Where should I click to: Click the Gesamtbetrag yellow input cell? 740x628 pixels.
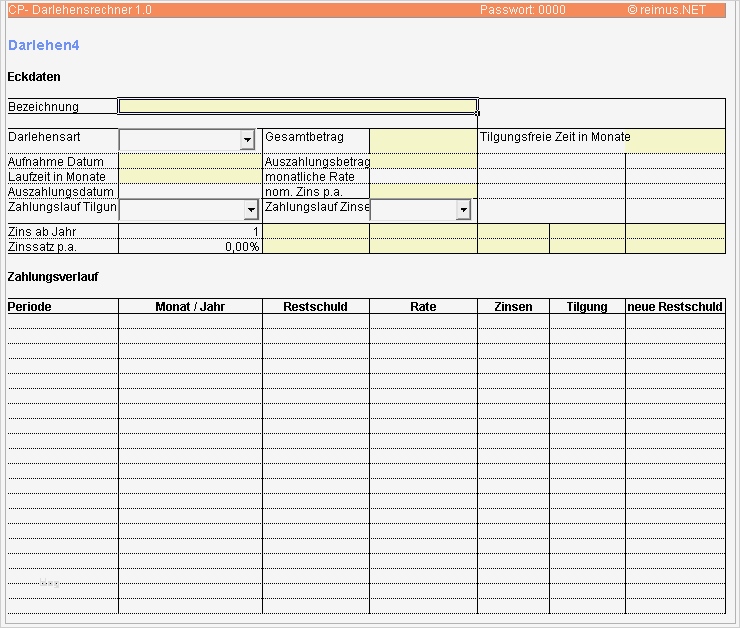tap(423, 141)
